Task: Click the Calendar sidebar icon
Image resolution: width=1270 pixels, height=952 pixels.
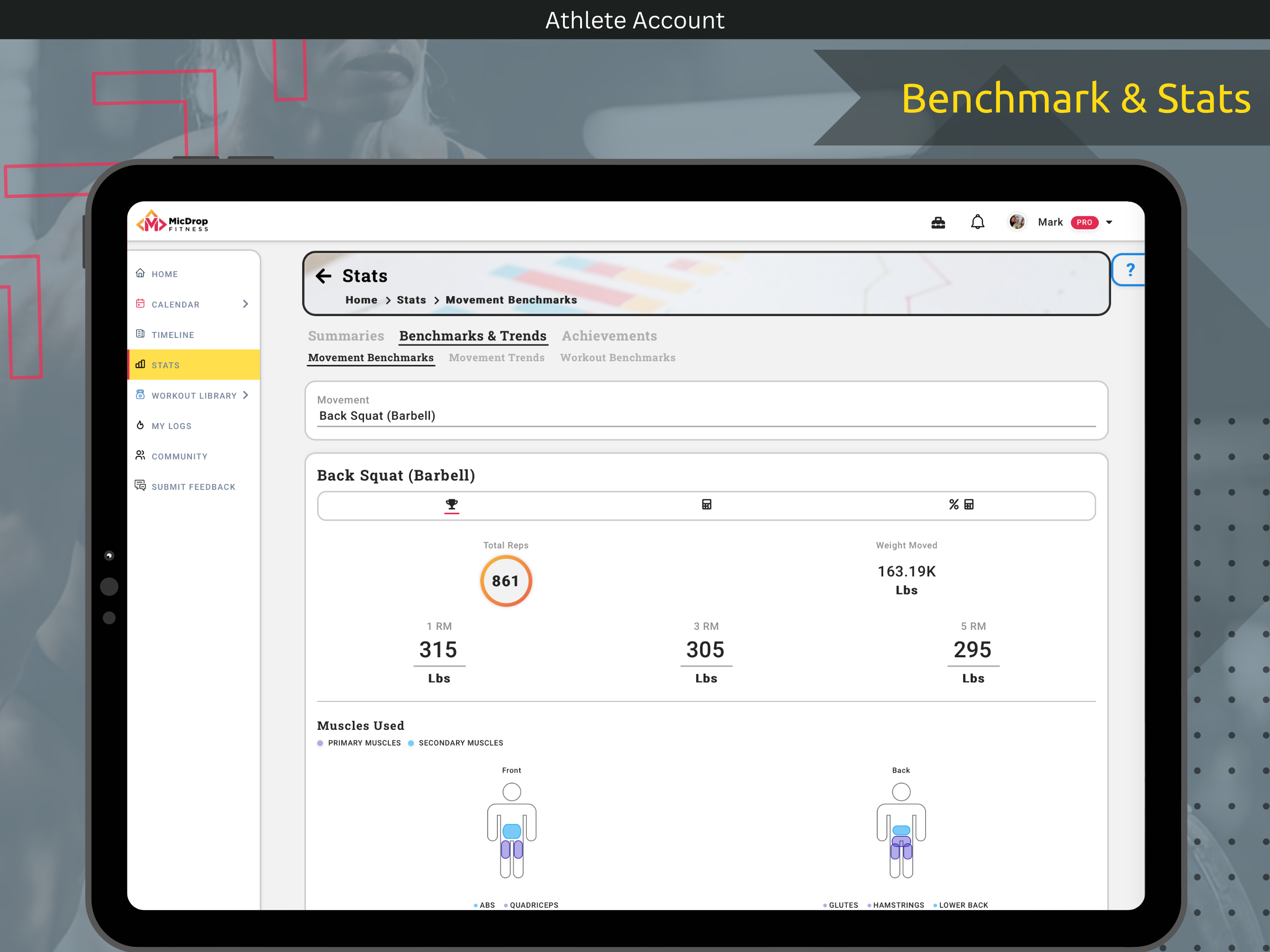Action: tap(140, 303)
